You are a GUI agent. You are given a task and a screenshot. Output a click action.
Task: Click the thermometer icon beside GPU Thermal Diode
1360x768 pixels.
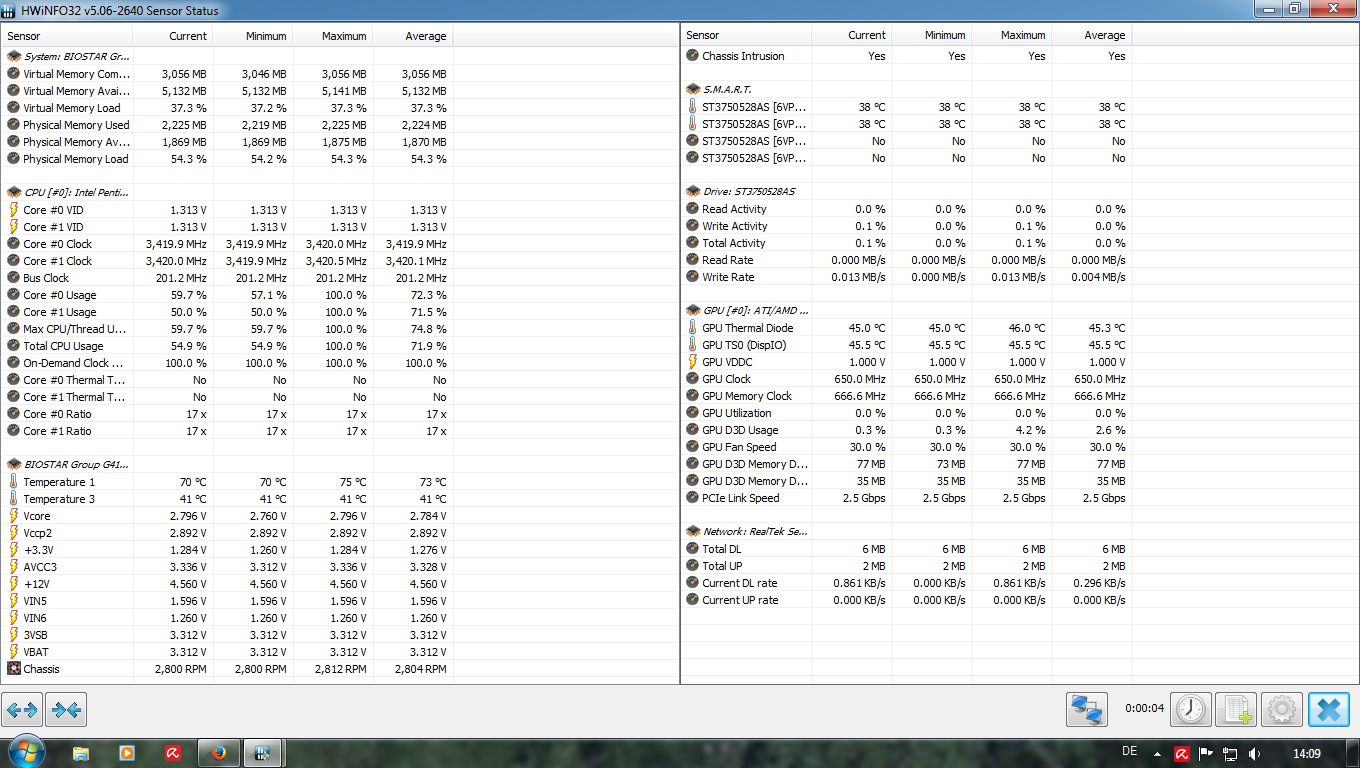tap(693, 328)
